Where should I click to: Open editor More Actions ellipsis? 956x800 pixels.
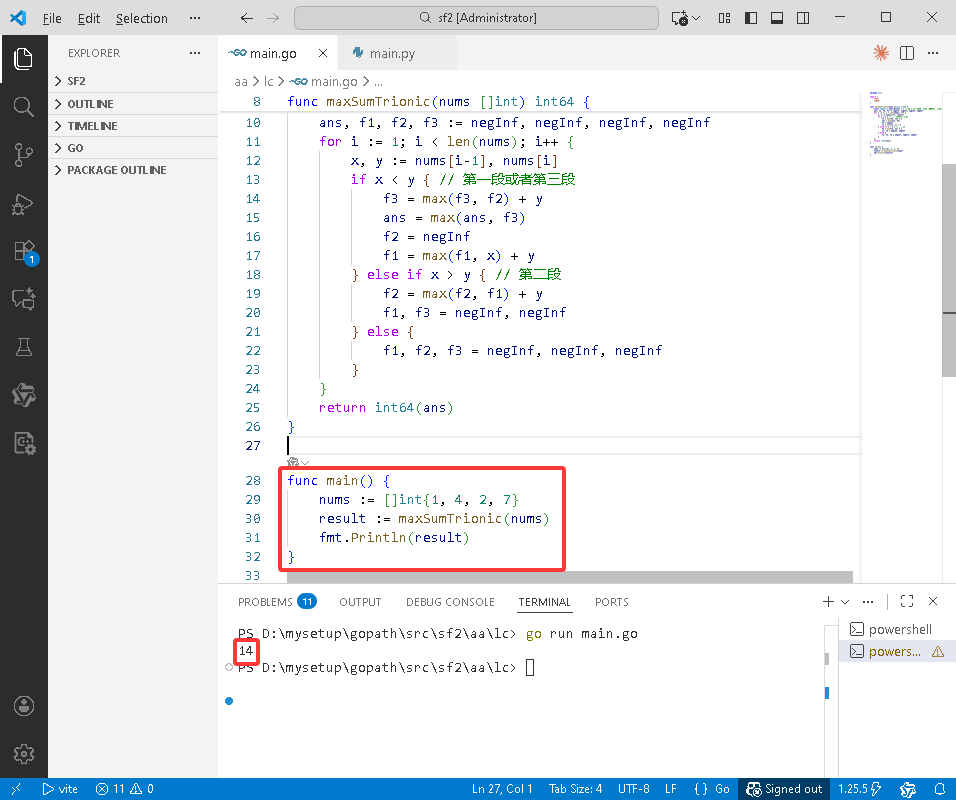point(933,53)
